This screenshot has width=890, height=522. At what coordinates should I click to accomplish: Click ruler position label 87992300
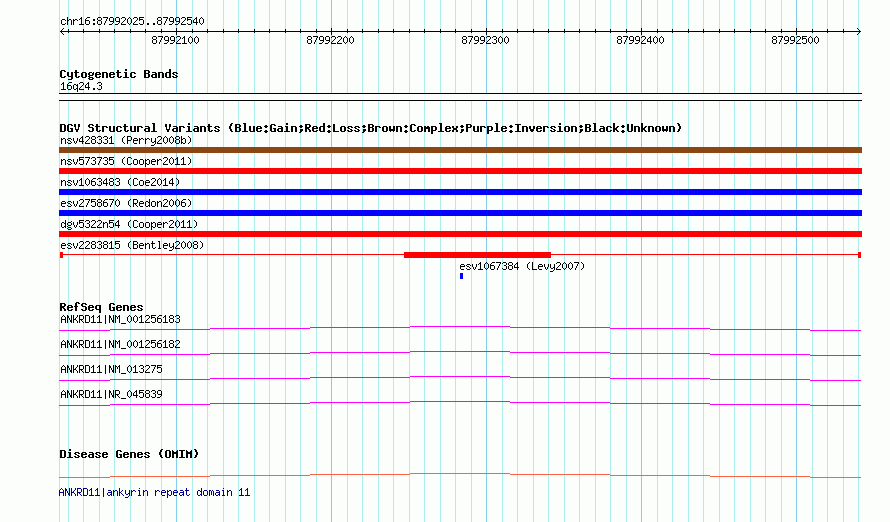485,40
